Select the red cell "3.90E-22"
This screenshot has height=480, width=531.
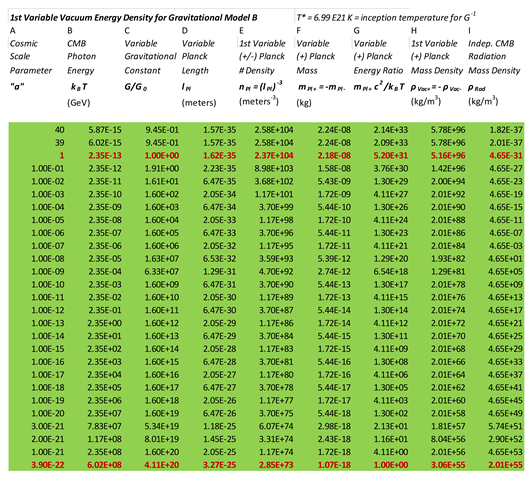[x=48, y=465]
